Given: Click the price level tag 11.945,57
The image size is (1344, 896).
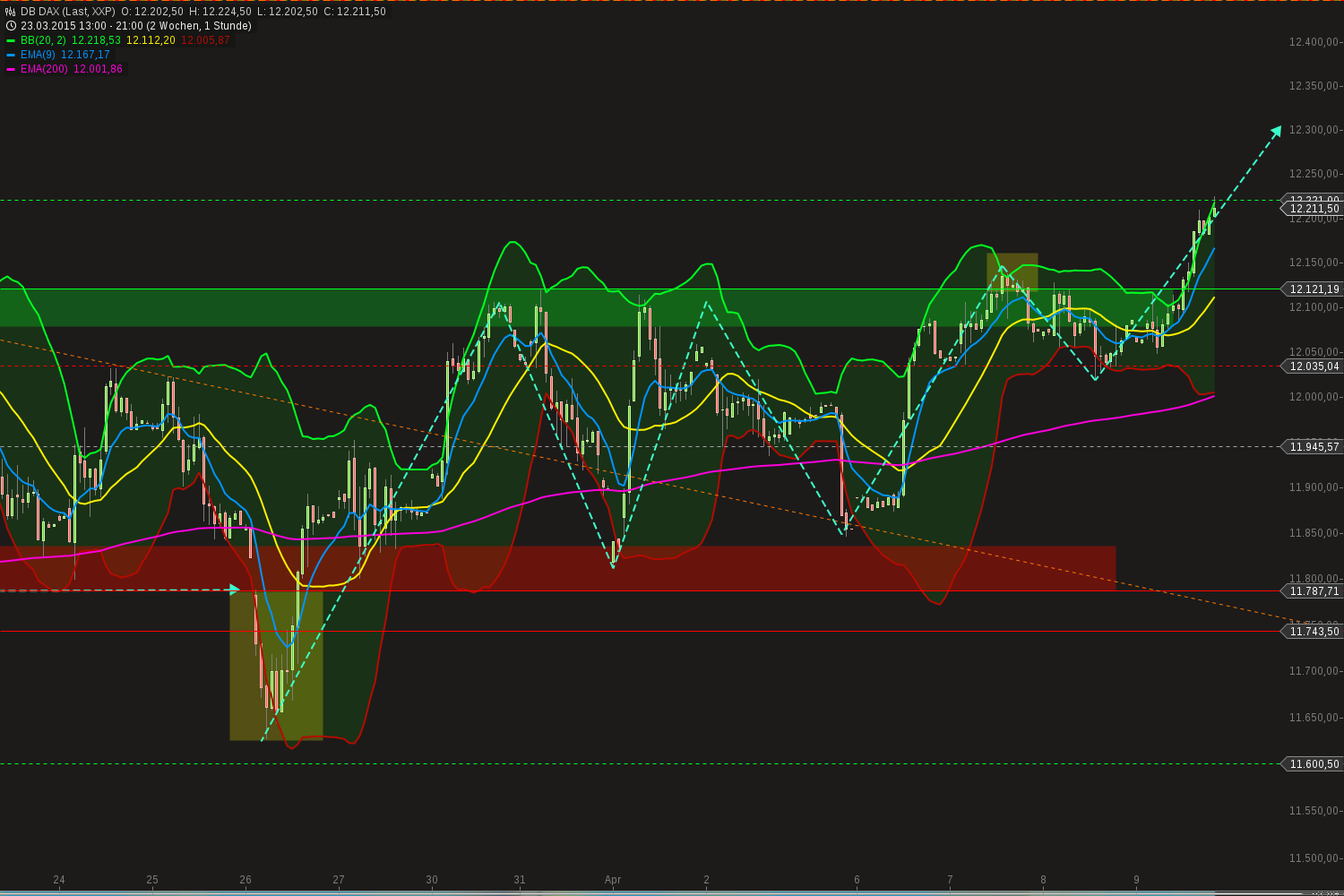Looking at the screenshot, I should click(x=1314, y=447).
